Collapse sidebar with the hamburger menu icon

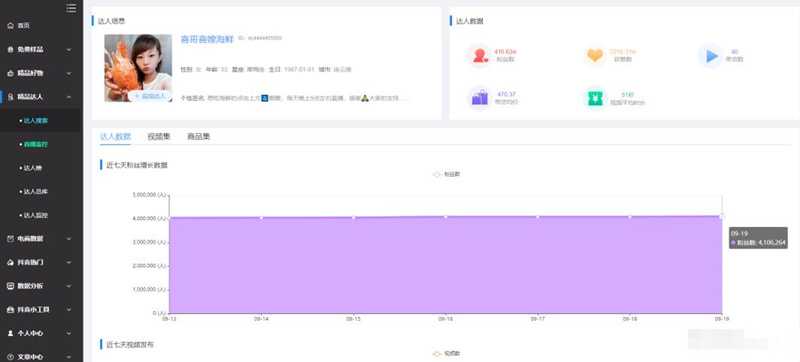click(x=71, y=8)
